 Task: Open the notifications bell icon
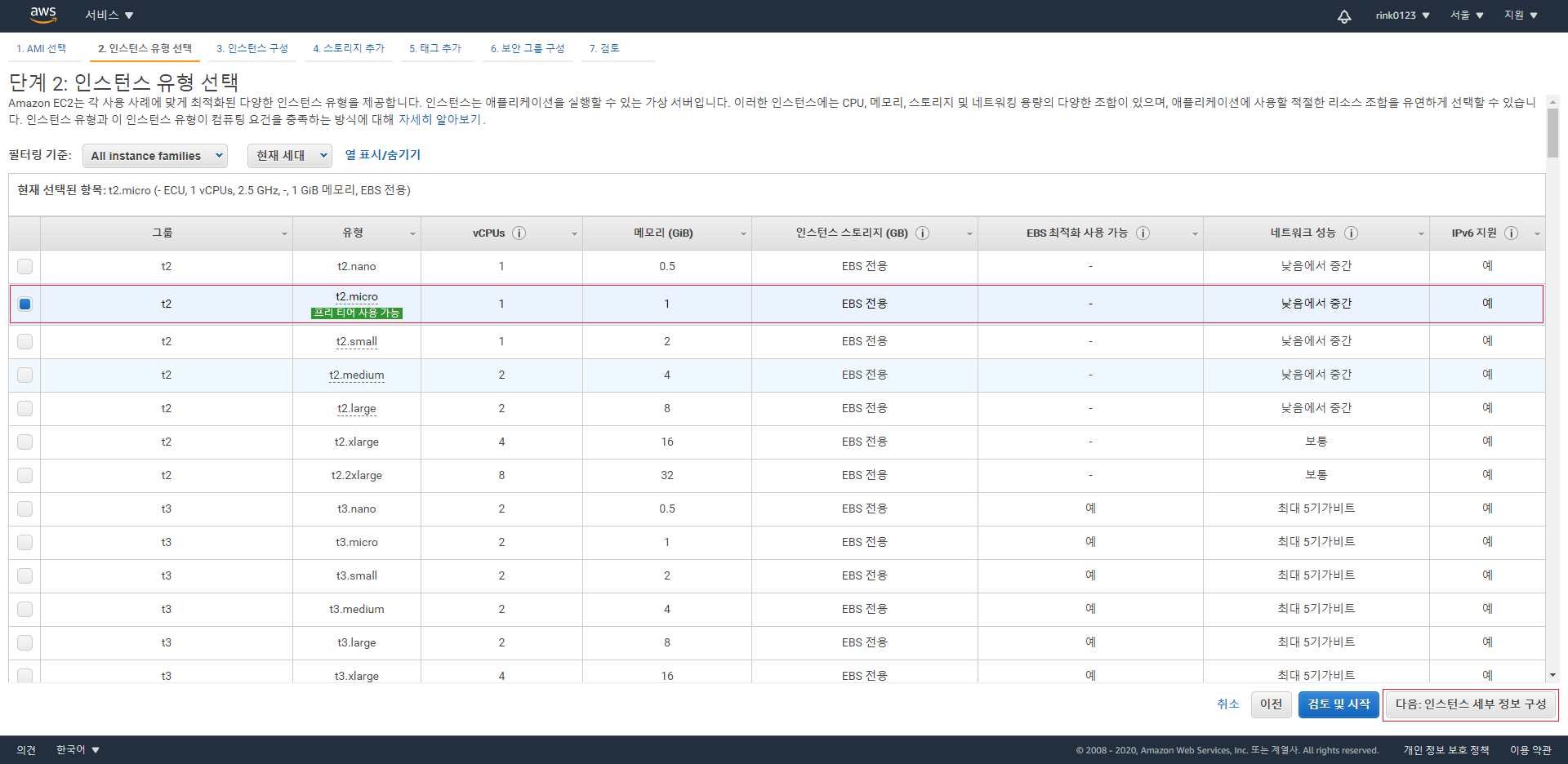1343,16
